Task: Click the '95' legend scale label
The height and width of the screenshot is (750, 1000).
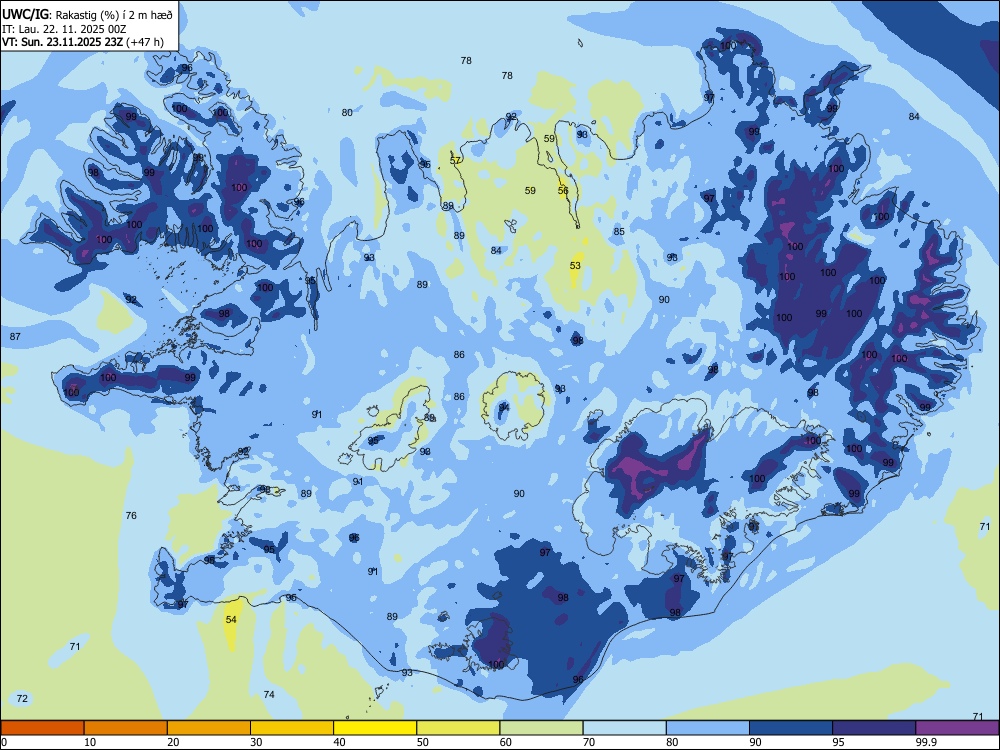Action: (x=839, y=742)
